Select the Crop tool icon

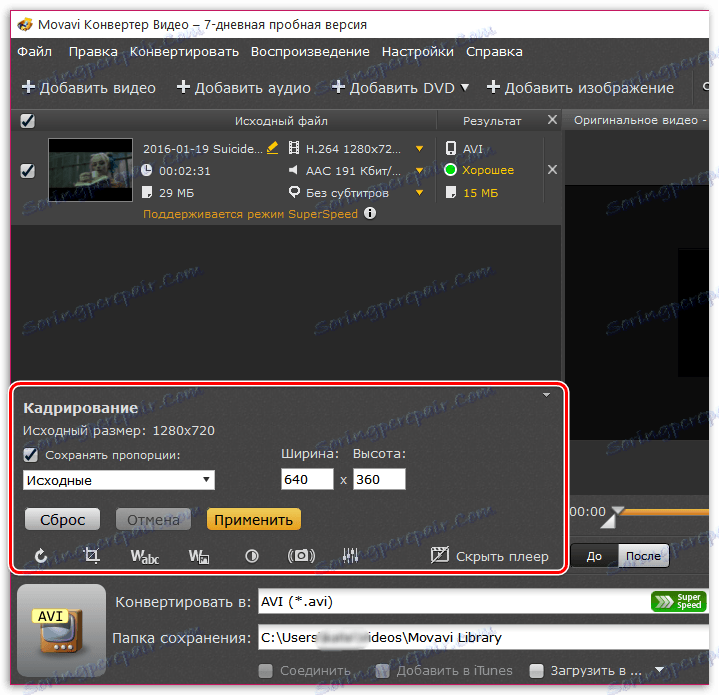click(x=92, y=556)
